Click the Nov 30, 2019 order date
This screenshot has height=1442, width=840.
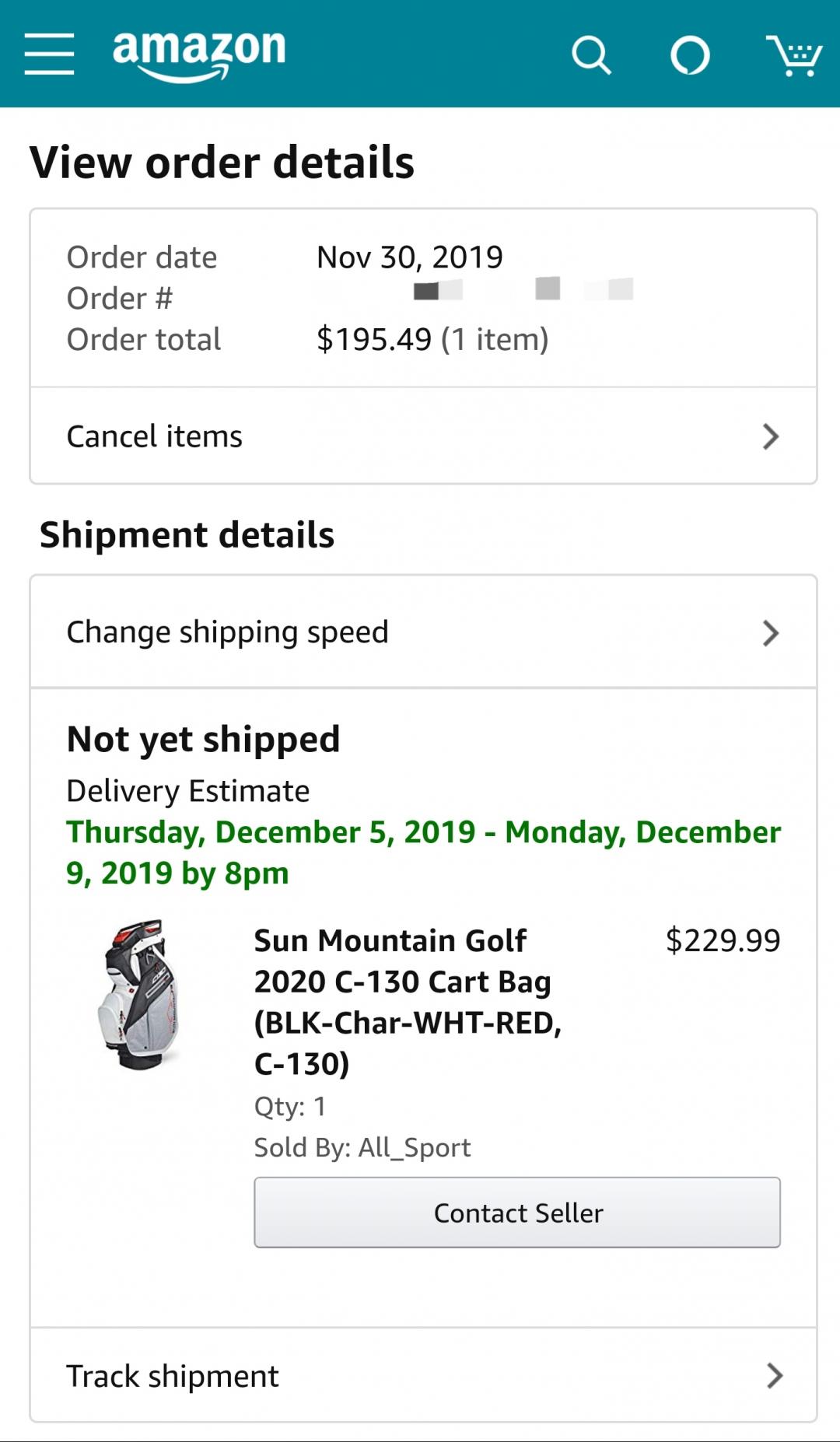(410, 257)
